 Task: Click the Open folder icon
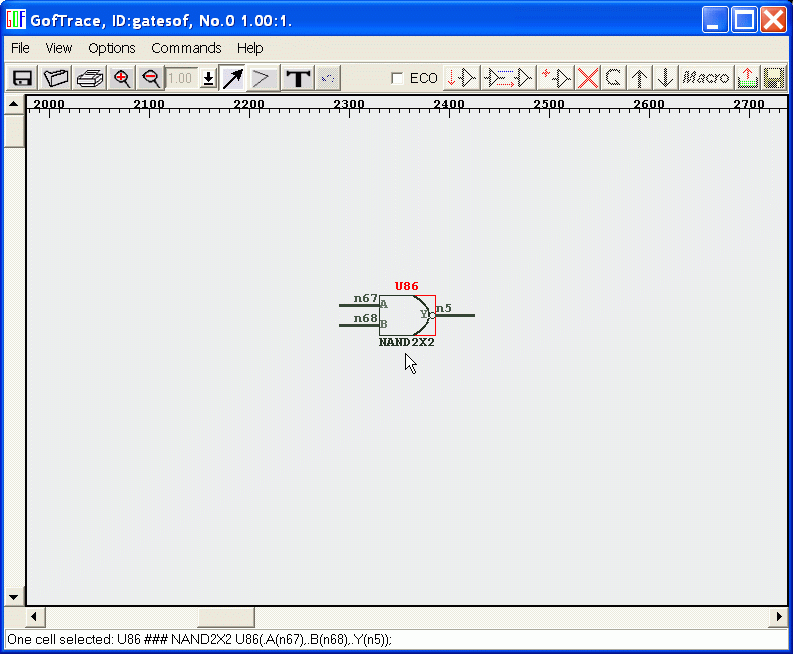(56, 78)
